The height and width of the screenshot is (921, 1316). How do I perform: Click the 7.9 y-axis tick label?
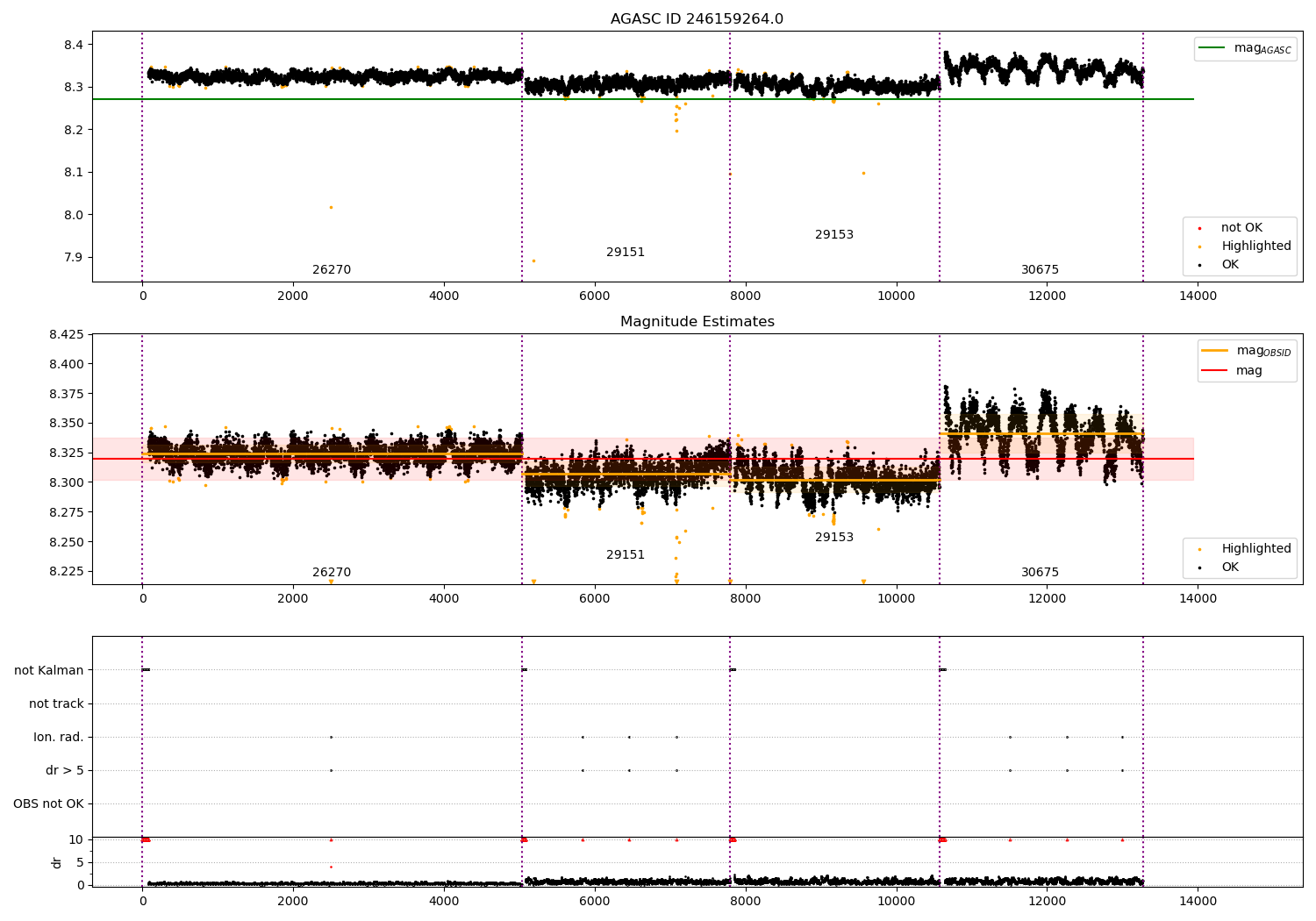(73, 258)
